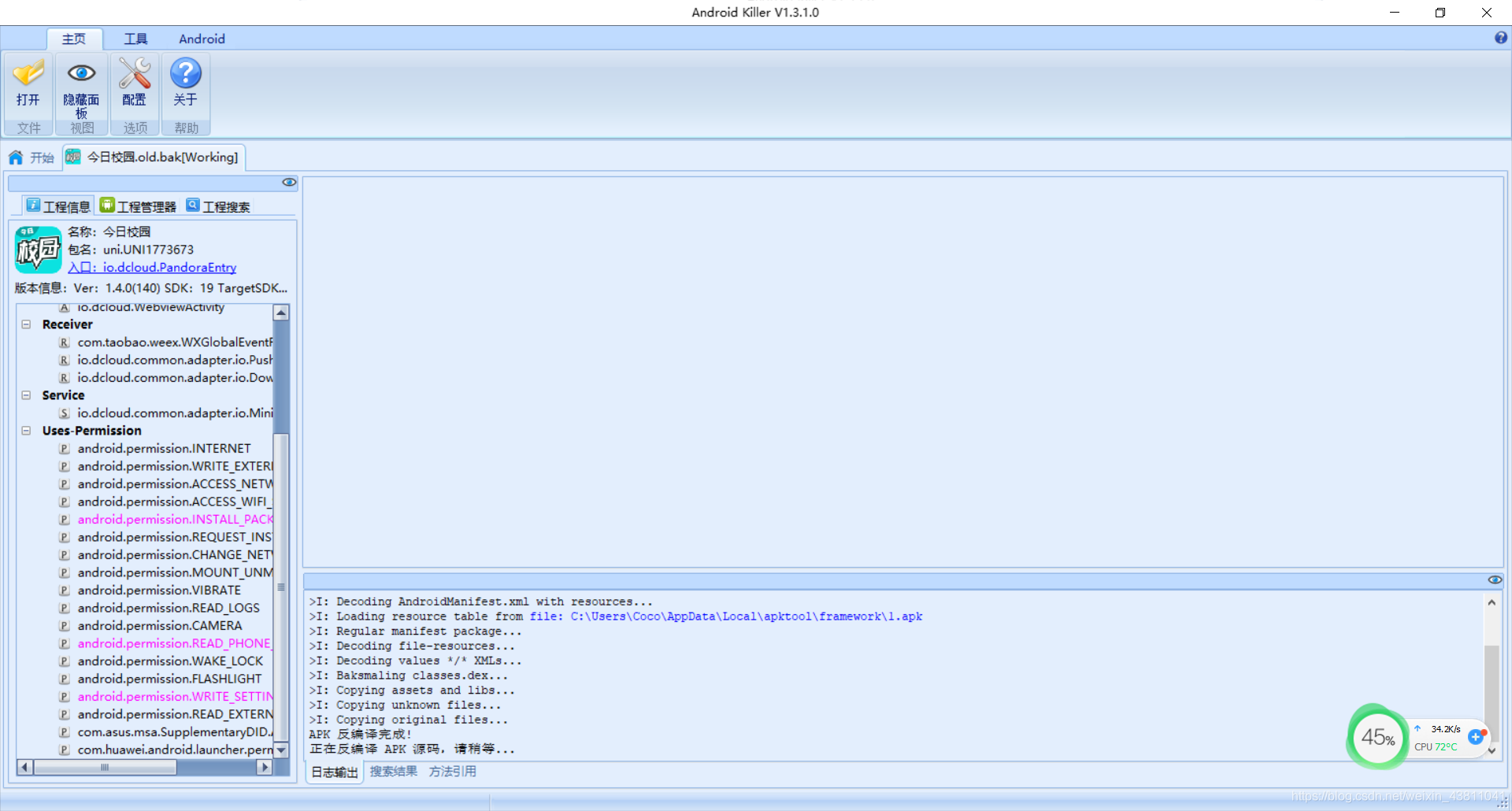Toggle log output panel eye icon

click(x=1495, y=580)
